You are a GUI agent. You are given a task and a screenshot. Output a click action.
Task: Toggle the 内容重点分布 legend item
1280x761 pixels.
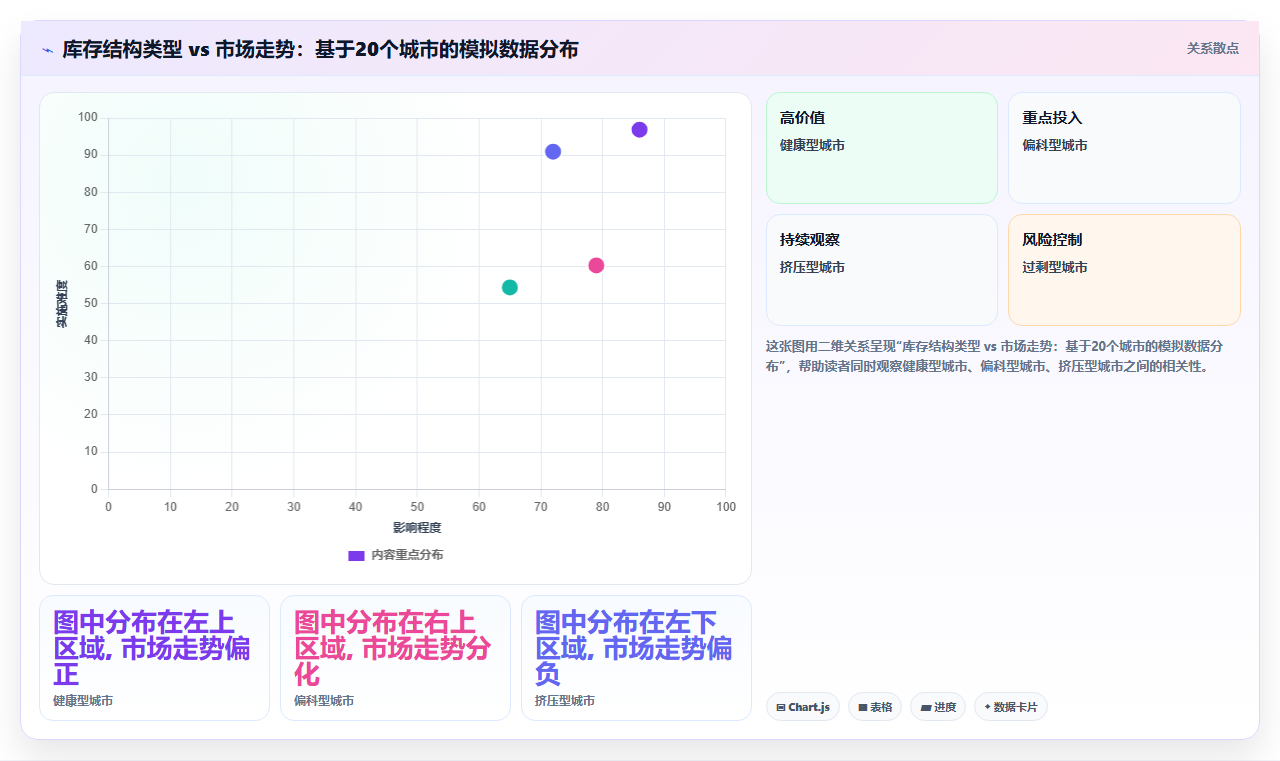point(395,555)
